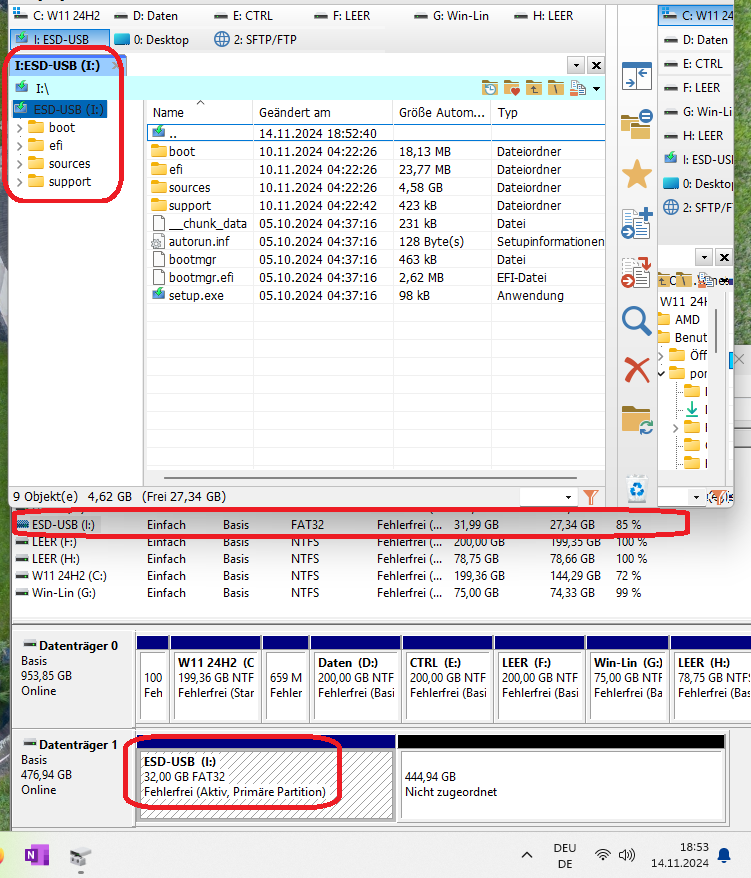The image size is (751, 878).
Task: Select the setup.exe file
Action: tap(376, 296)
